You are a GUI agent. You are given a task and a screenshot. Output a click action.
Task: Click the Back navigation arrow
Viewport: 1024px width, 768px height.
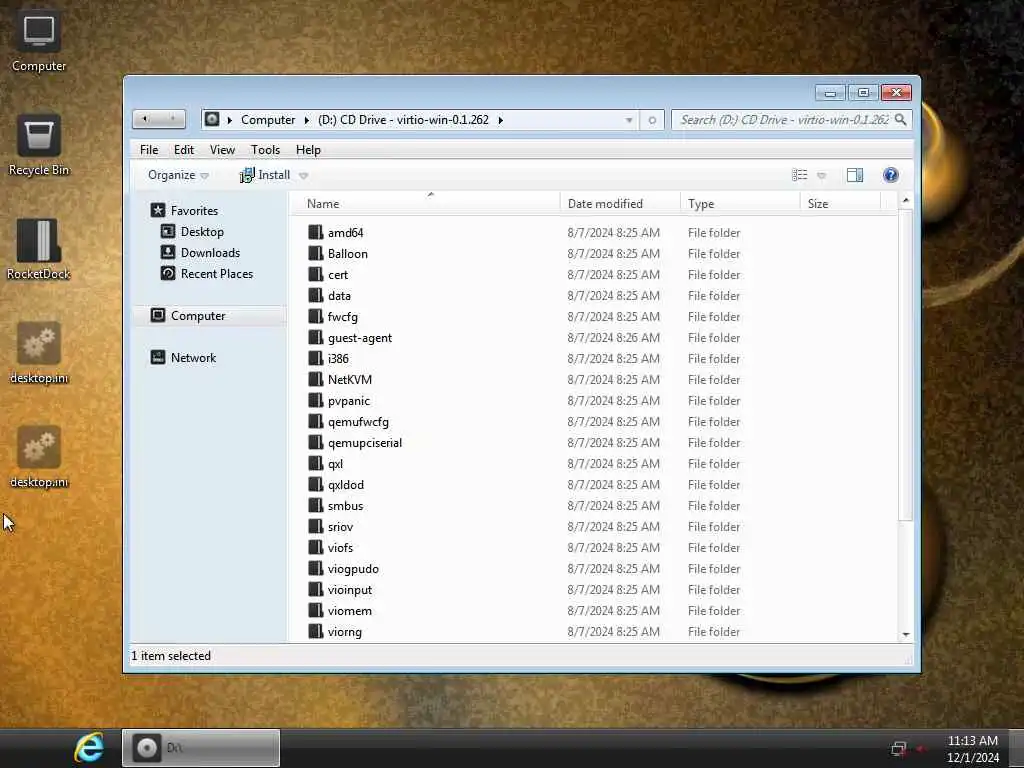[145, 119]
